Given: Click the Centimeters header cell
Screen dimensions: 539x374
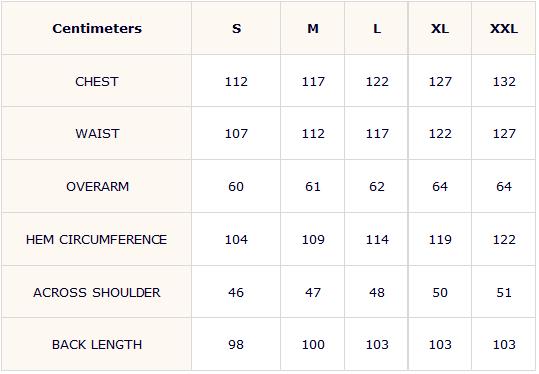Looking at the screenshot, I should coord(97,29).
